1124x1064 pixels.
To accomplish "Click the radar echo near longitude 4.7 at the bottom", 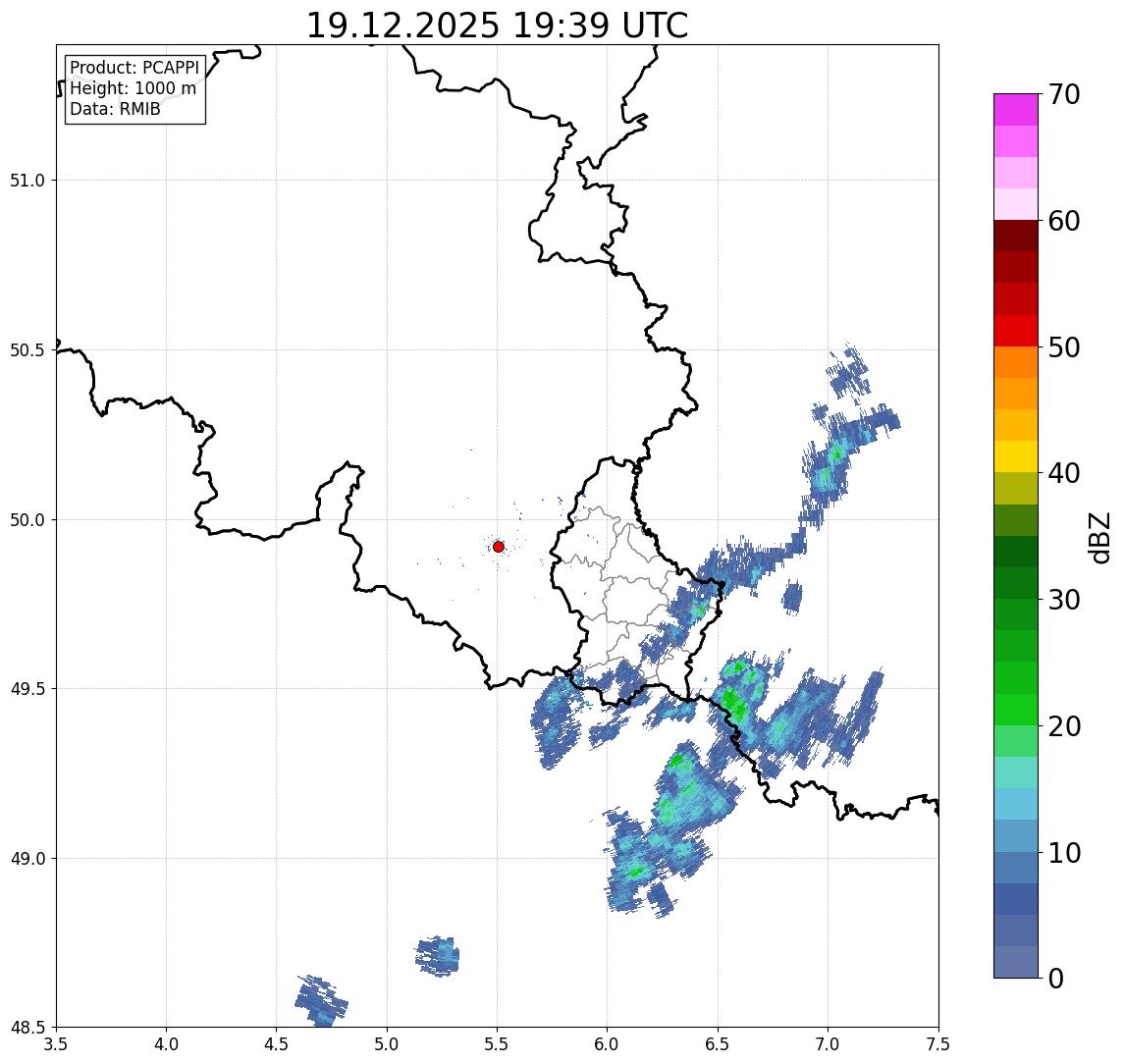I will pyautogui.click(x=321, y=1000).
